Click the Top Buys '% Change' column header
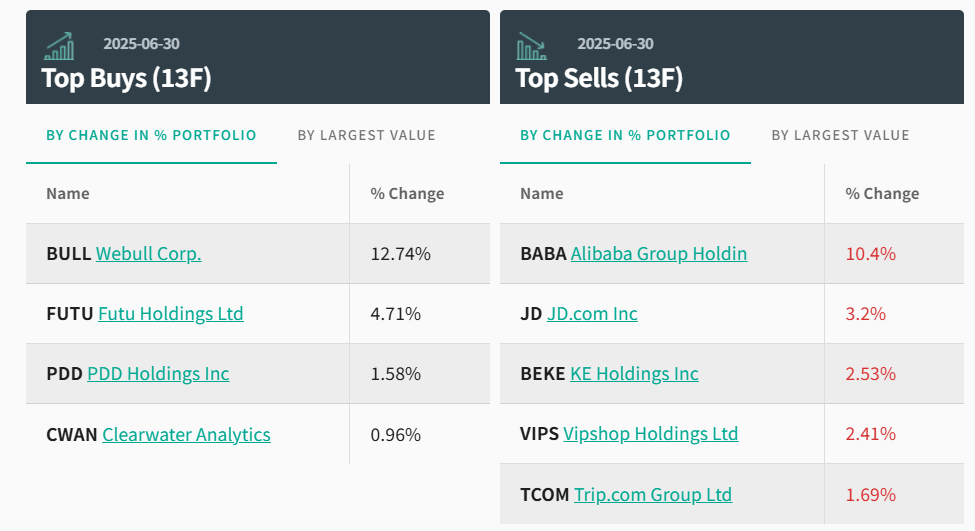 pyautogui.click(x=407, y=194)
